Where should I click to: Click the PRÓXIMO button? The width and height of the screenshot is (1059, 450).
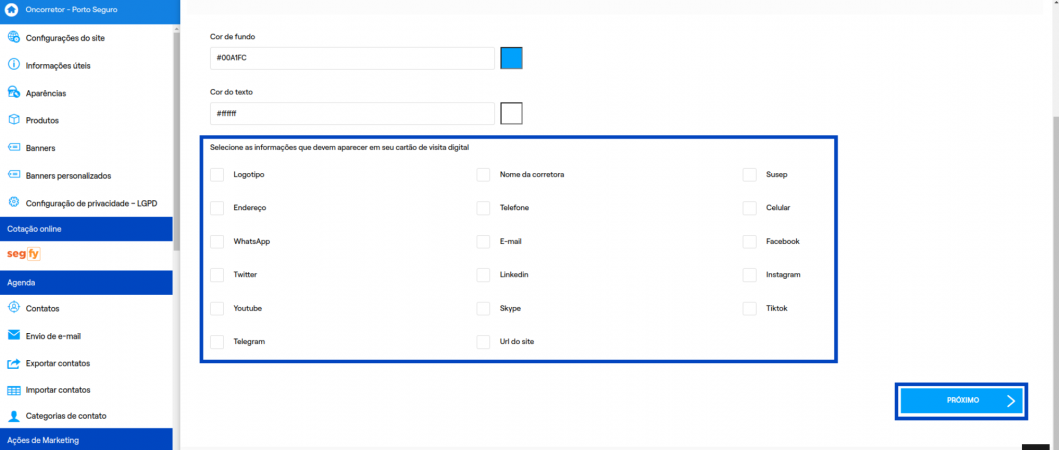click(961, 400)
